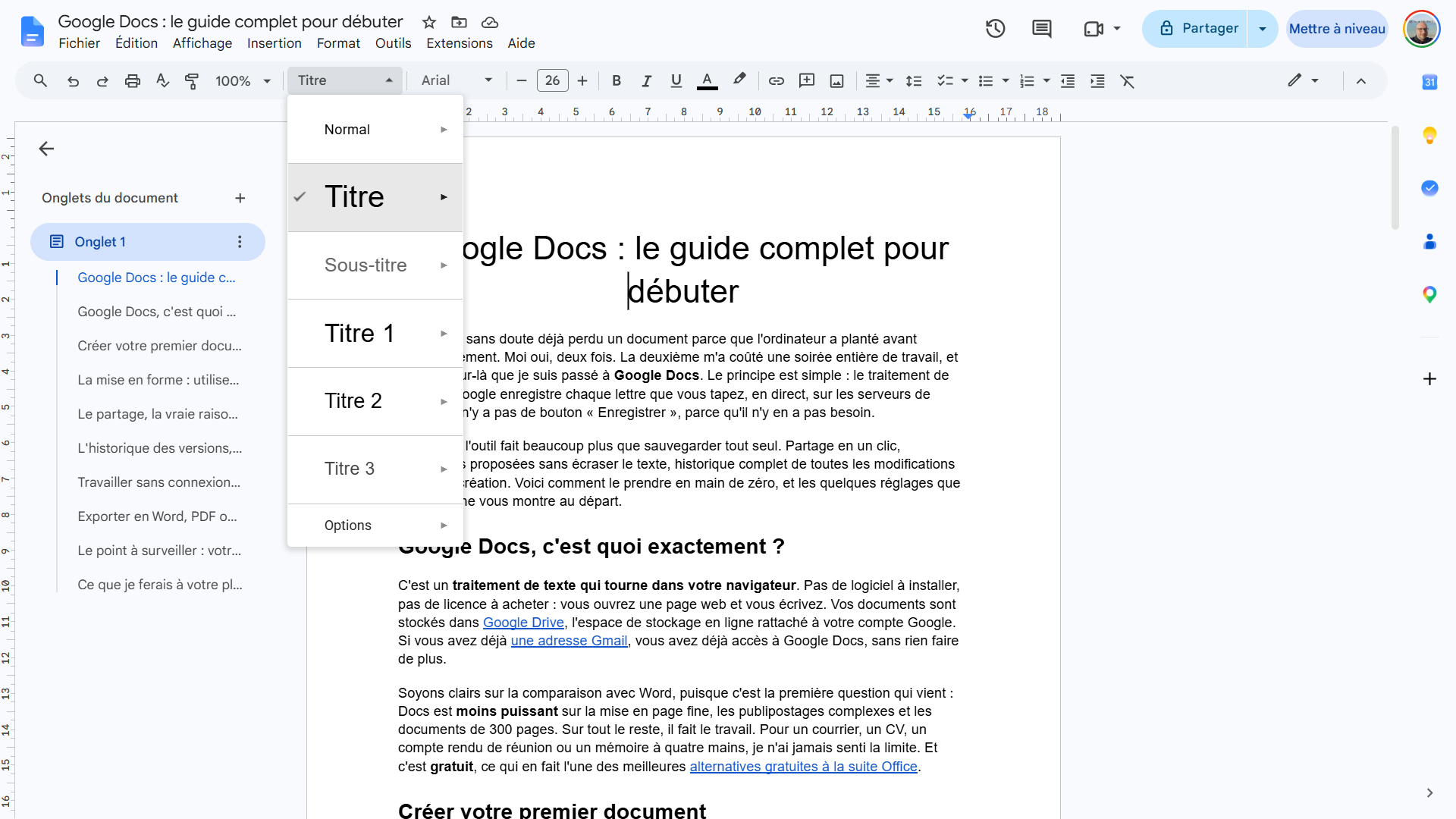The image size is (1456, 819).
Task: Close the document tabs panel with the back arrow
Action: 46,149
